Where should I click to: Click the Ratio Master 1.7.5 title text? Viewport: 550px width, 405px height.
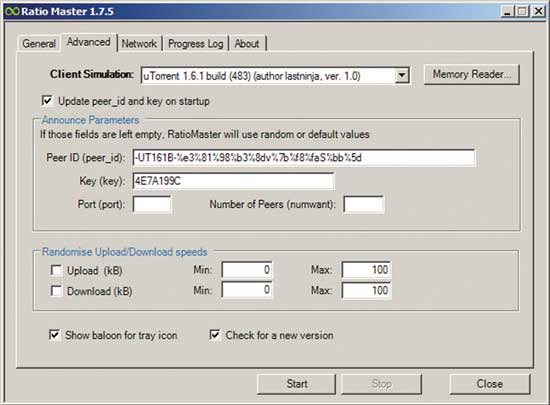click(67, 12)
